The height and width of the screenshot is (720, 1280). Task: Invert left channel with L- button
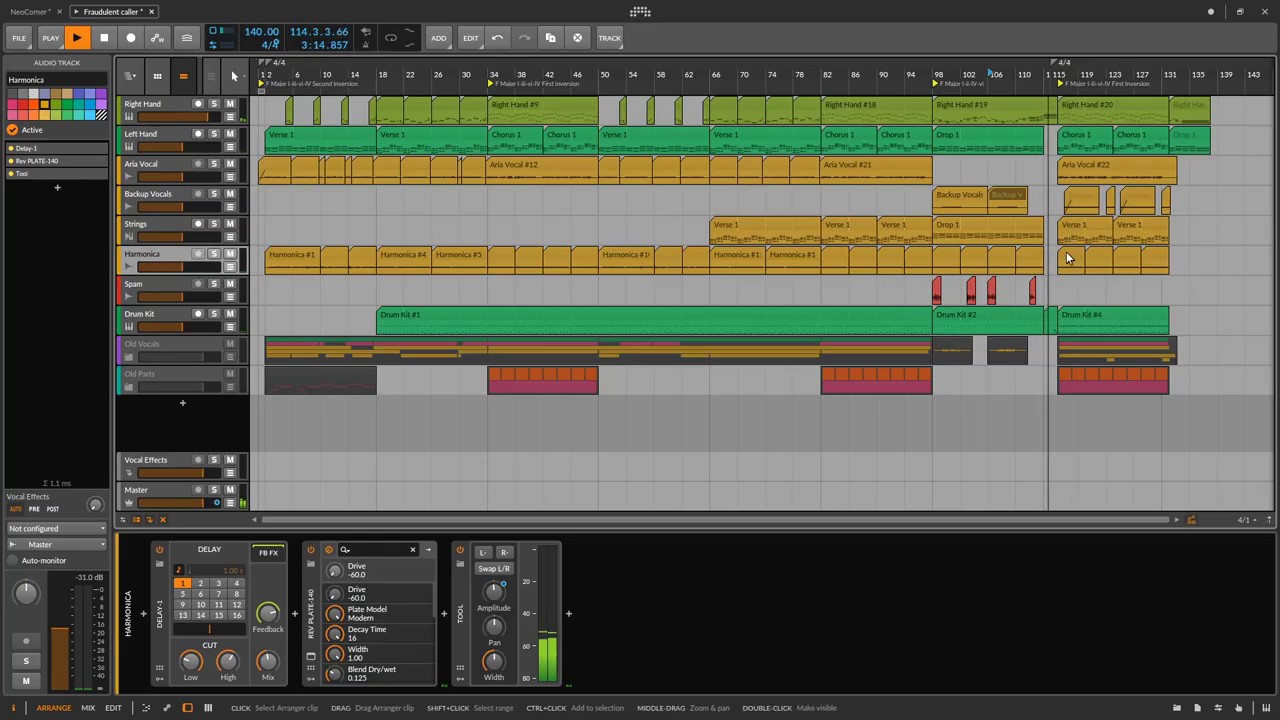(x=483, y=552)
